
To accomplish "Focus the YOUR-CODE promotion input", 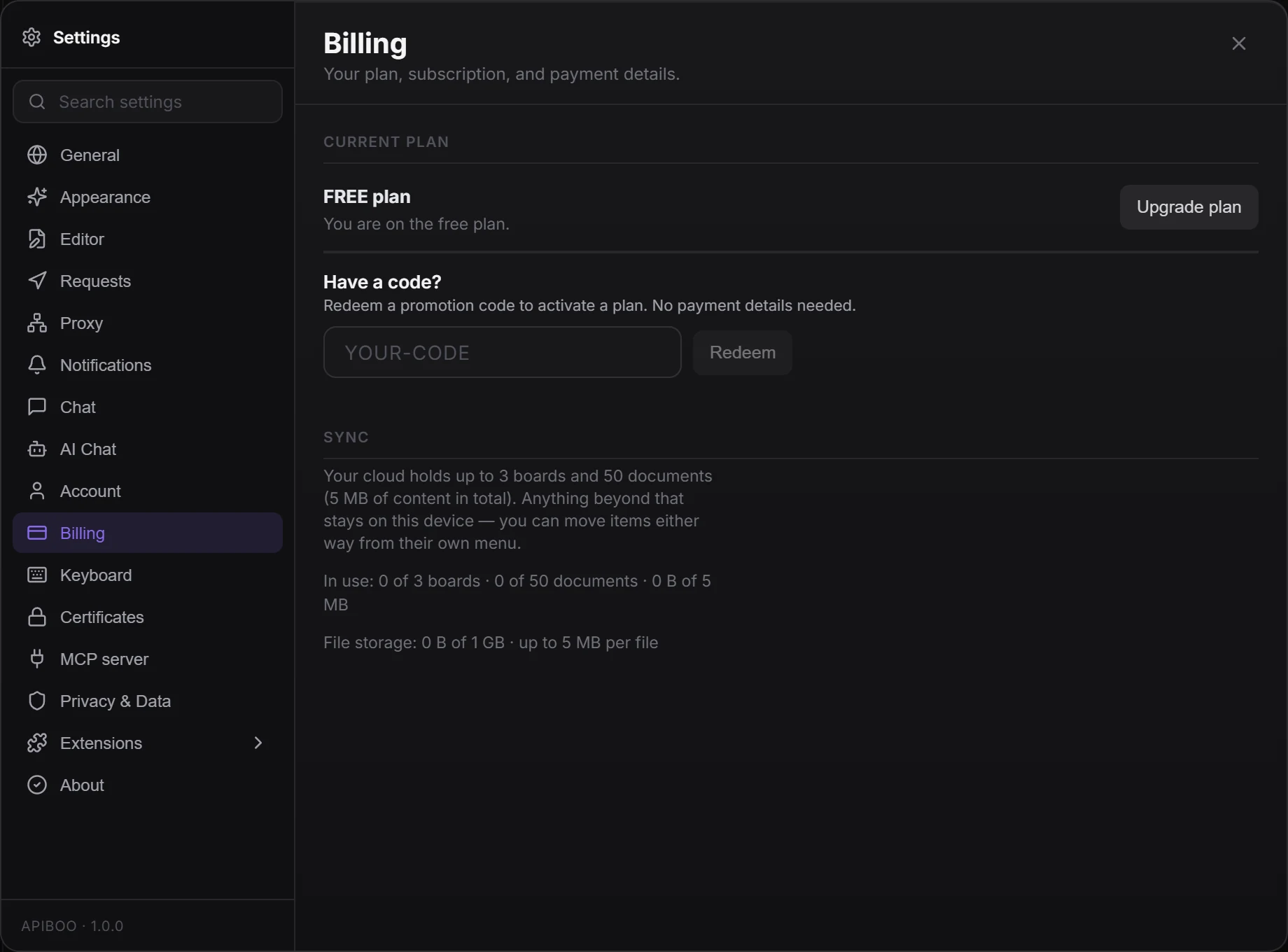I will tap(502, 352).
